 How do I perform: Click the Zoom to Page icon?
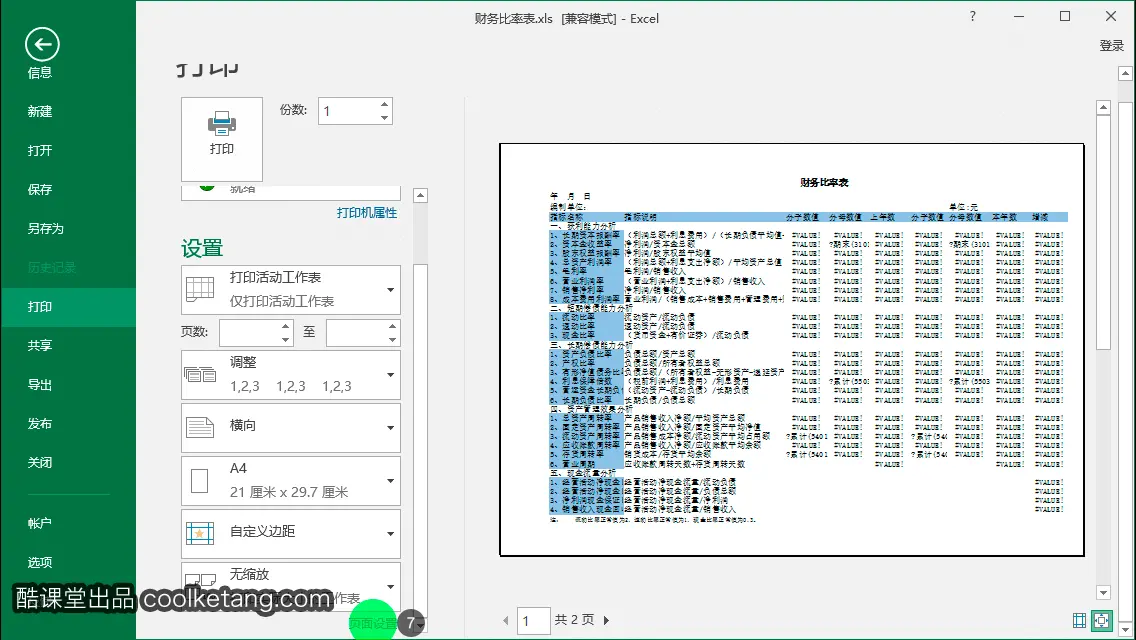[x=1102, y=620]
